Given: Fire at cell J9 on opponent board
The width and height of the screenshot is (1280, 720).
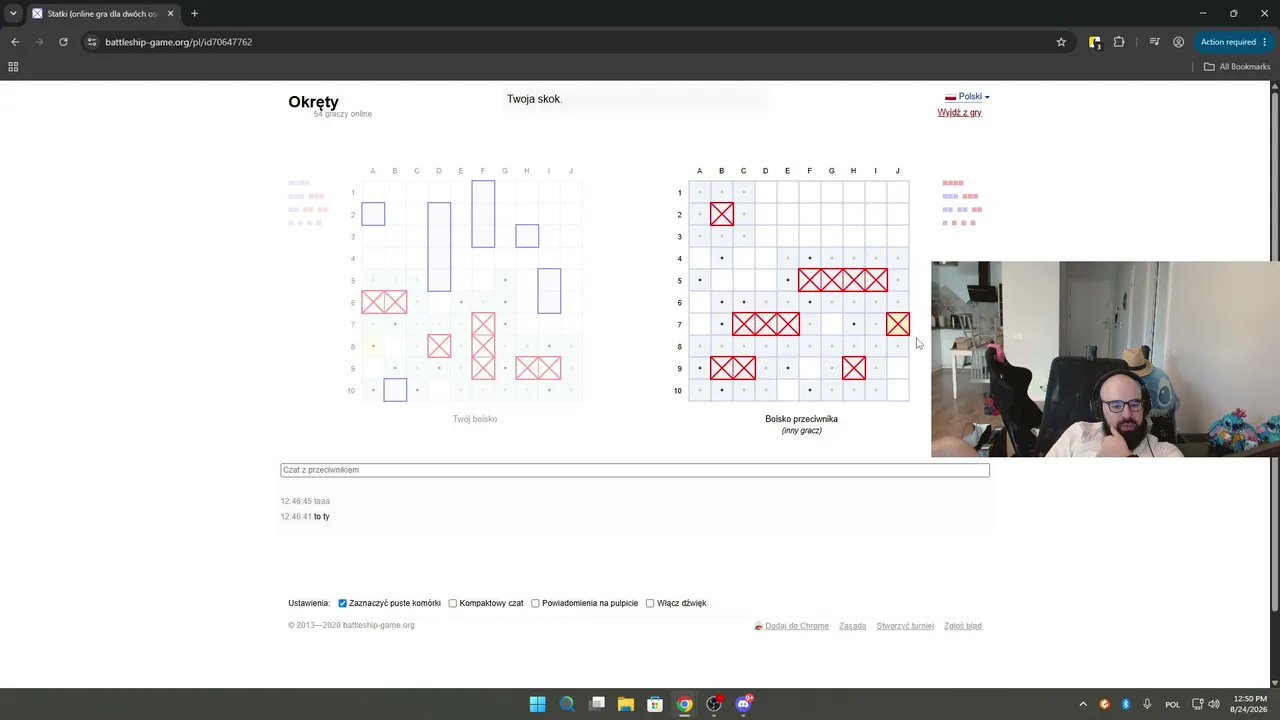Looking at the screenshot, I should point(898,368).
